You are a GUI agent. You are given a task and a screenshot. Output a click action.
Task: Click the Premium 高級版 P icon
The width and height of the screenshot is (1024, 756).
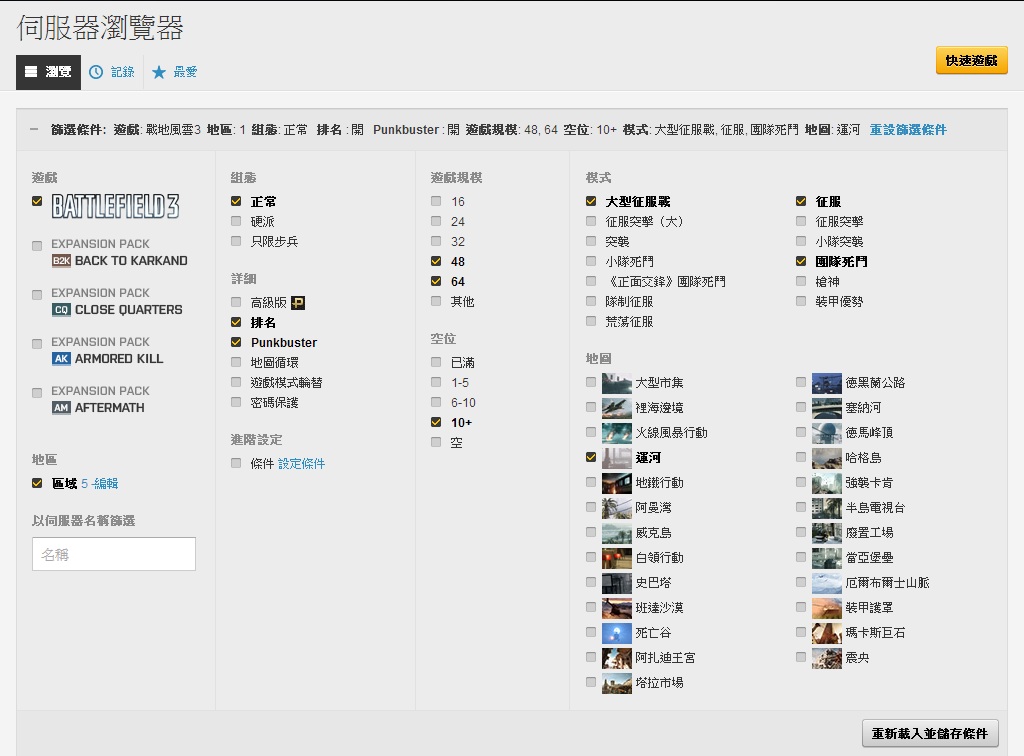pos(298,302)
